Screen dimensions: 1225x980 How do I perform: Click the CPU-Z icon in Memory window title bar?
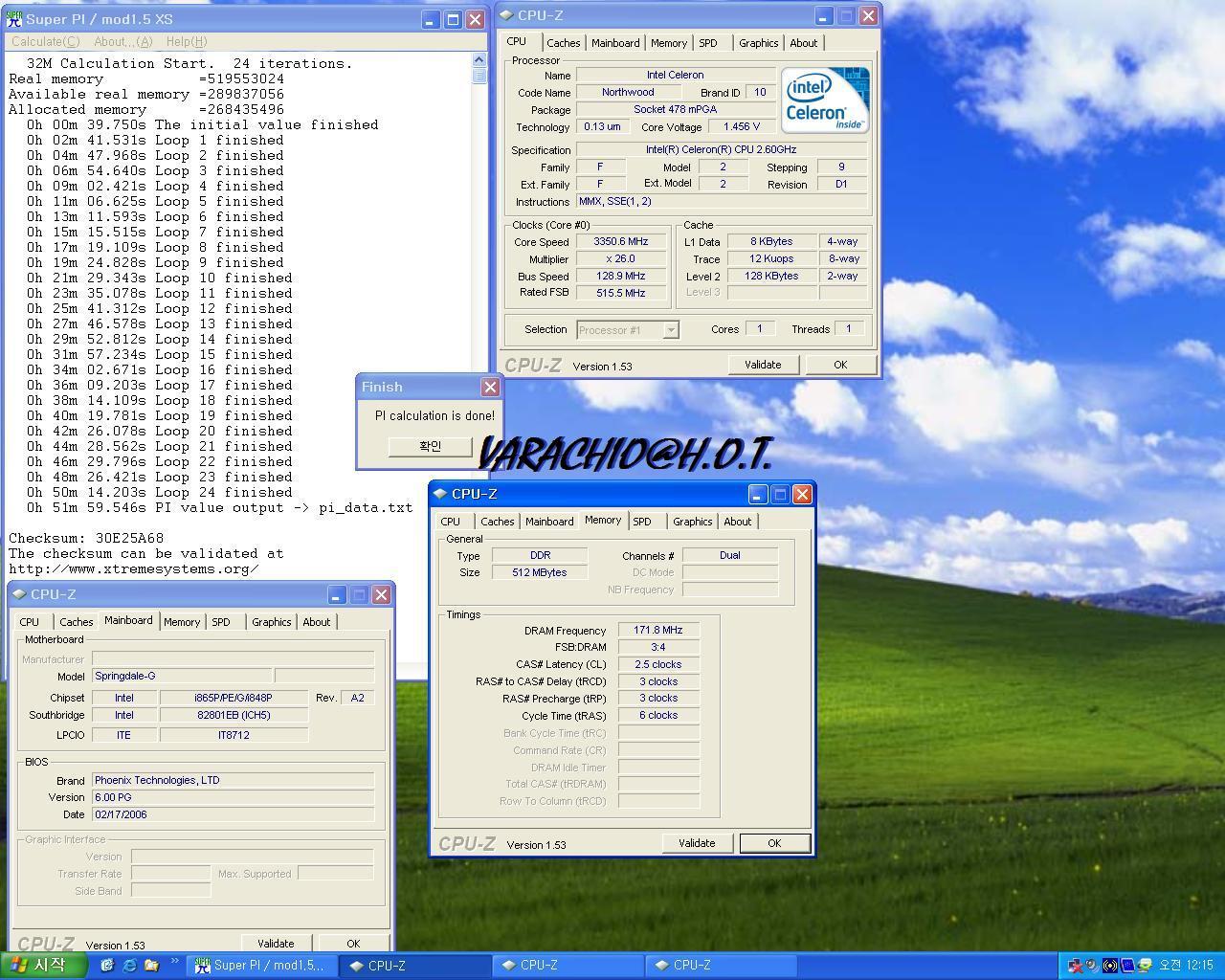click(440, 494)
